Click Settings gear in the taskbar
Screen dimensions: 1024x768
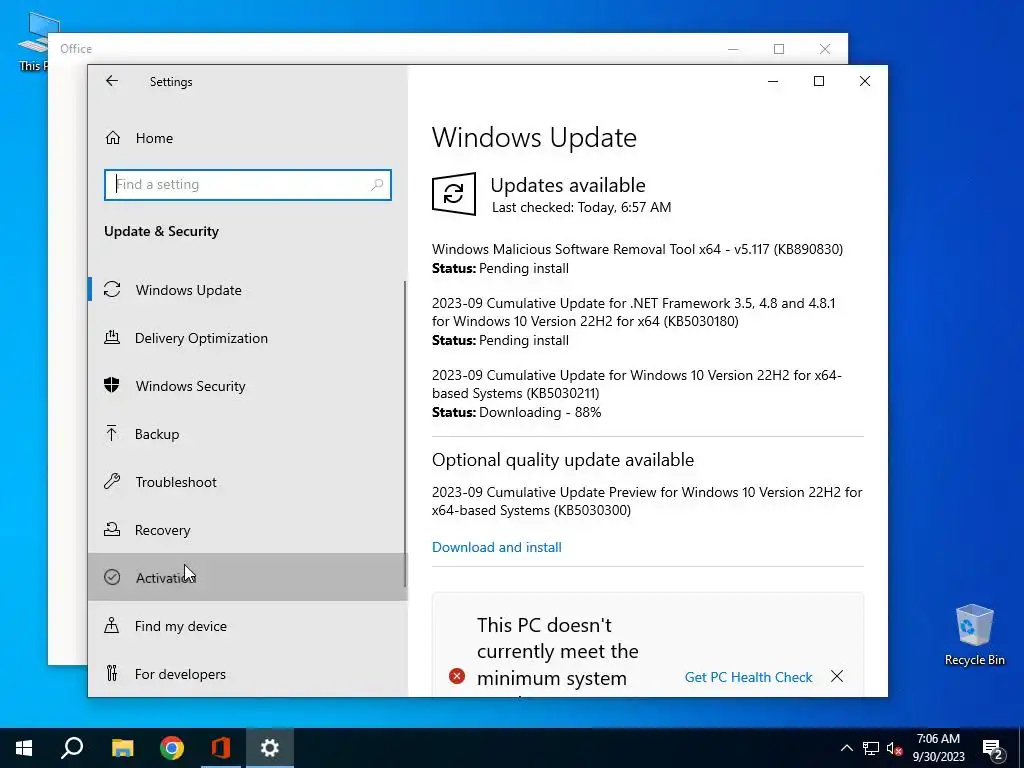[x=270, y=748]
